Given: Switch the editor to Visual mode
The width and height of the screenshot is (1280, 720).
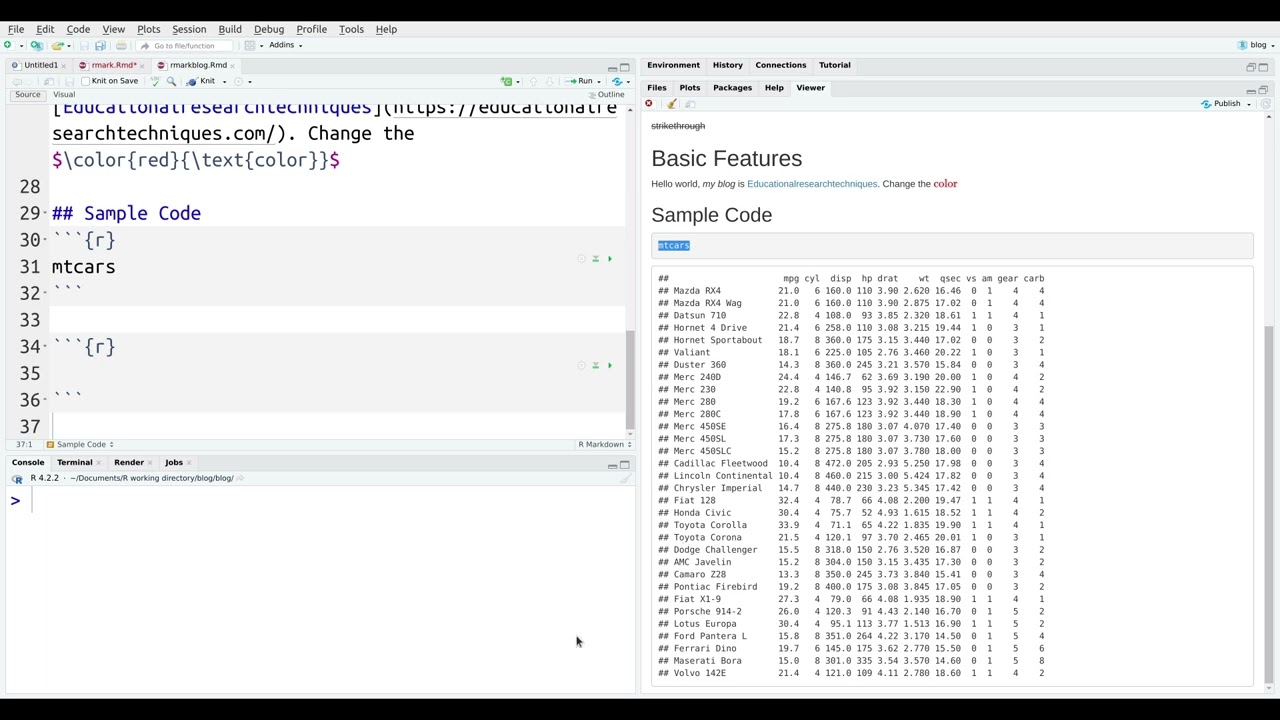Looking at the screenshot, I should click(x=64, y=95).
